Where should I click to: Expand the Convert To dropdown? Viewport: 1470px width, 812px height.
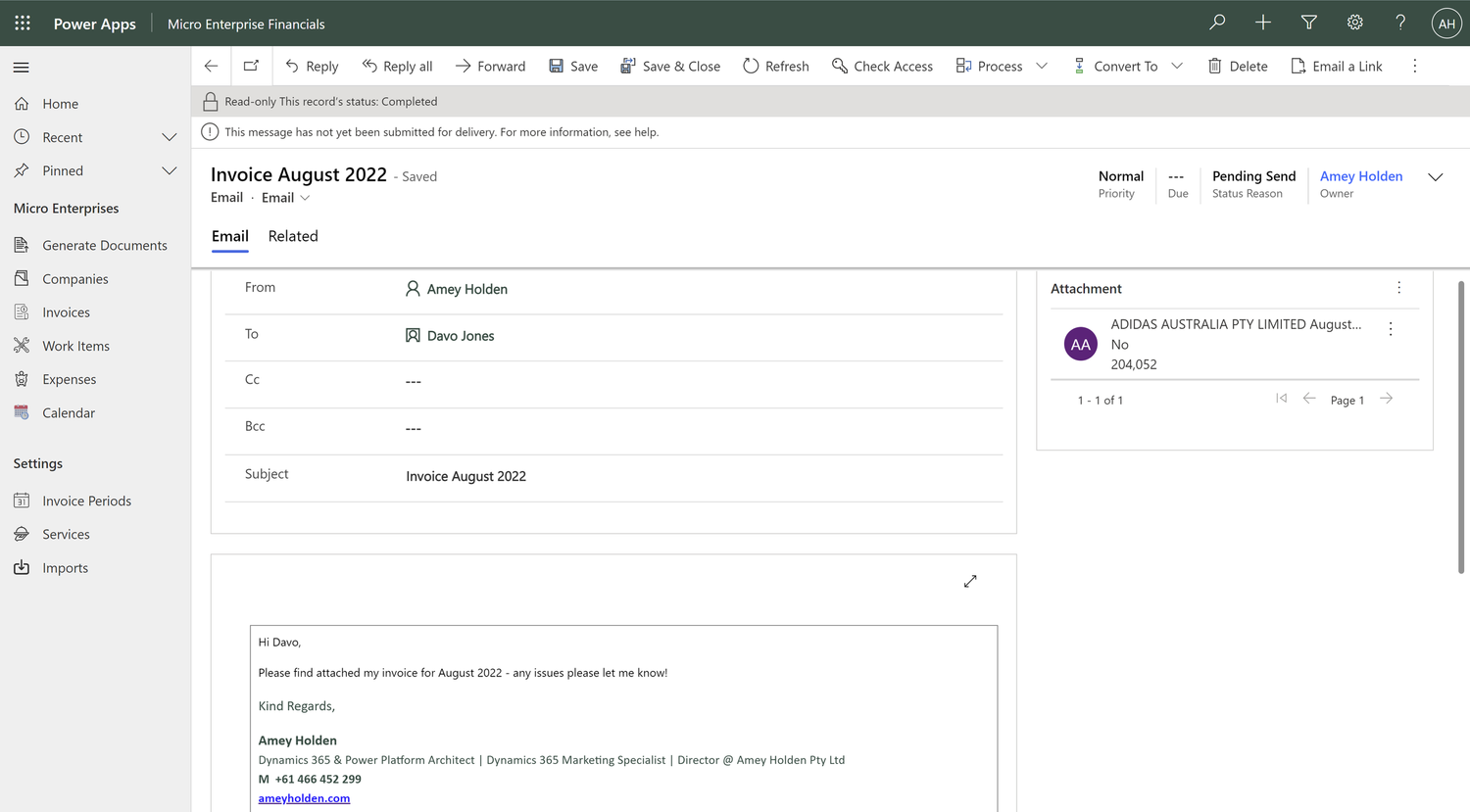(1177, 66)
